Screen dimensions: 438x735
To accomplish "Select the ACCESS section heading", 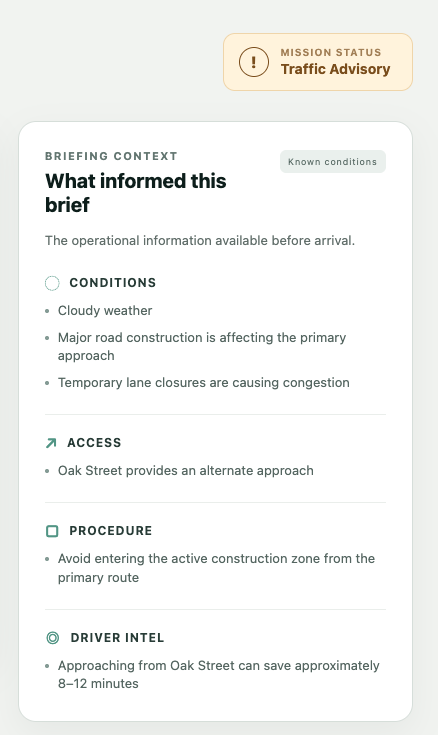I will (x=94, y=442).
